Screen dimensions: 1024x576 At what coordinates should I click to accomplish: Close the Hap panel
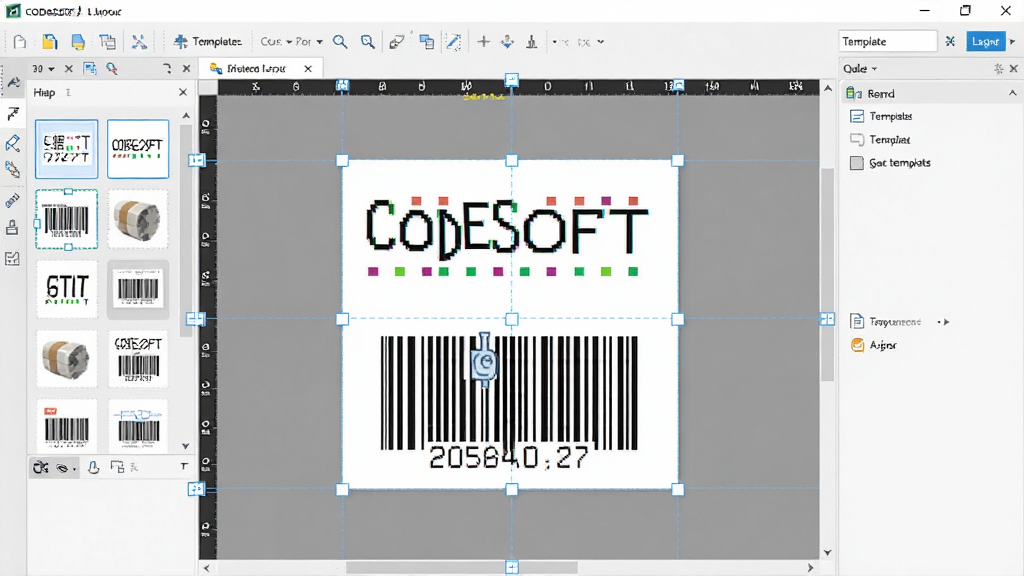point(183,93)
